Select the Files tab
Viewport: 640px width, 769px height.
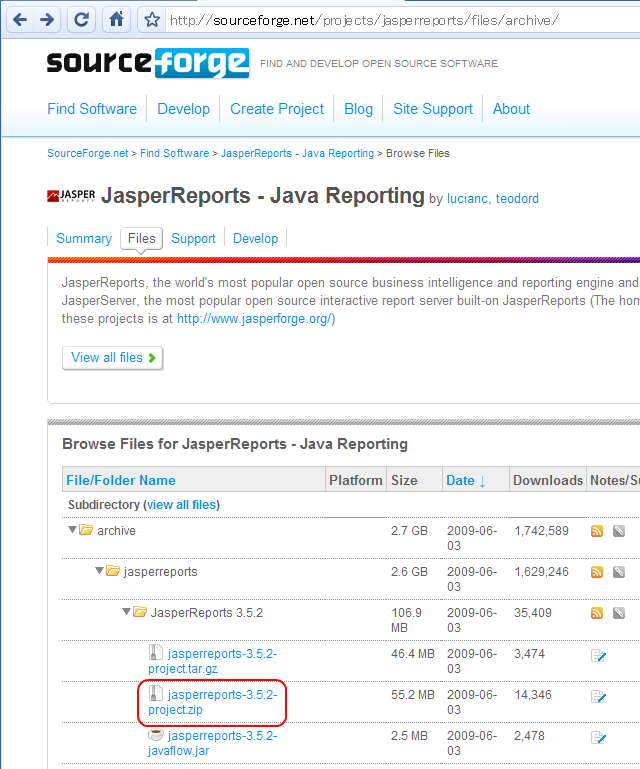click(x=141, y=238)
